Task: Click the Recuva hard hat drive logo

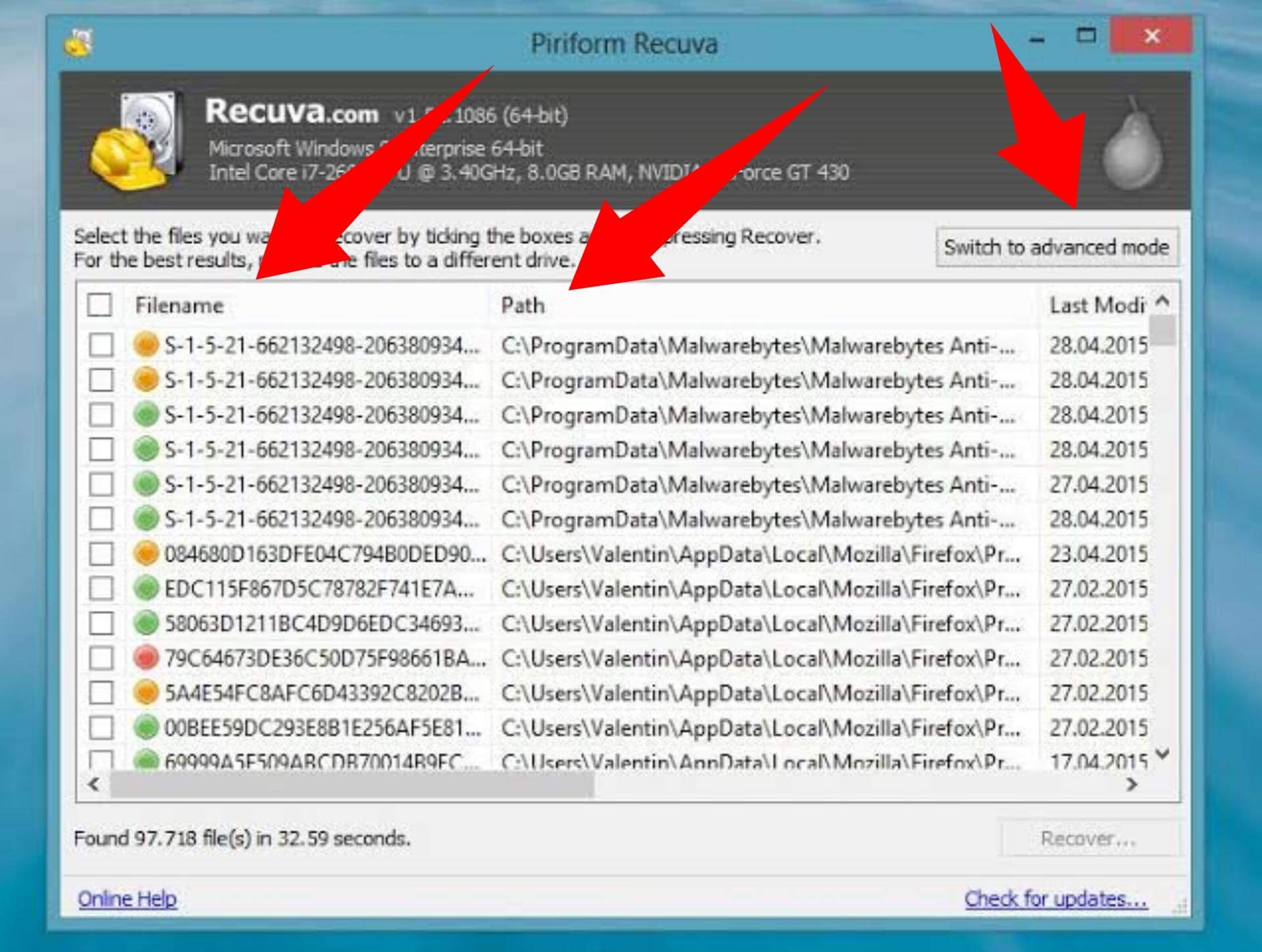Action: point(135,141)
